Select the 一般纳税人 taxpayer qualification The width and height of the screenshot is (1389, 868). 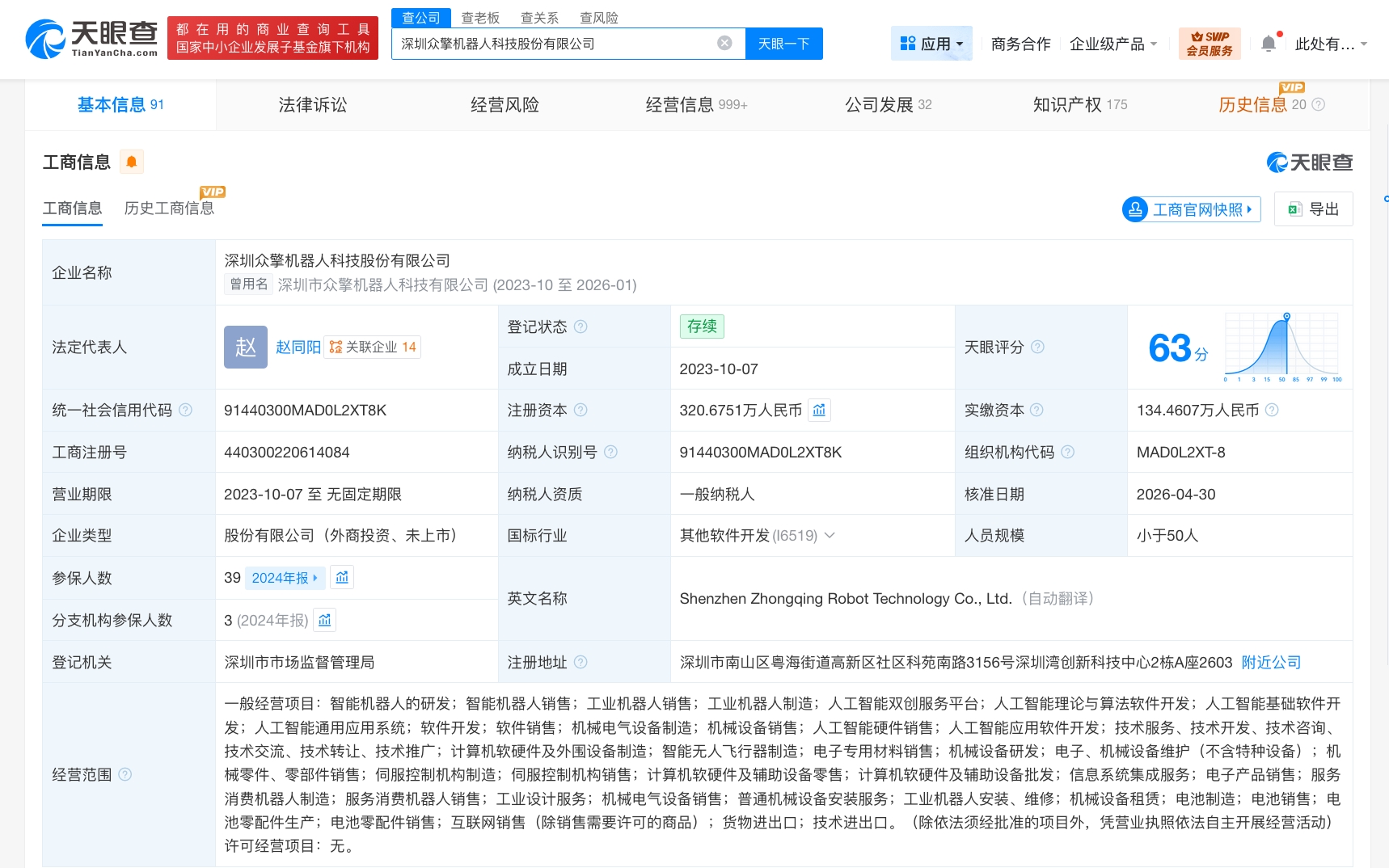point(716,494)
